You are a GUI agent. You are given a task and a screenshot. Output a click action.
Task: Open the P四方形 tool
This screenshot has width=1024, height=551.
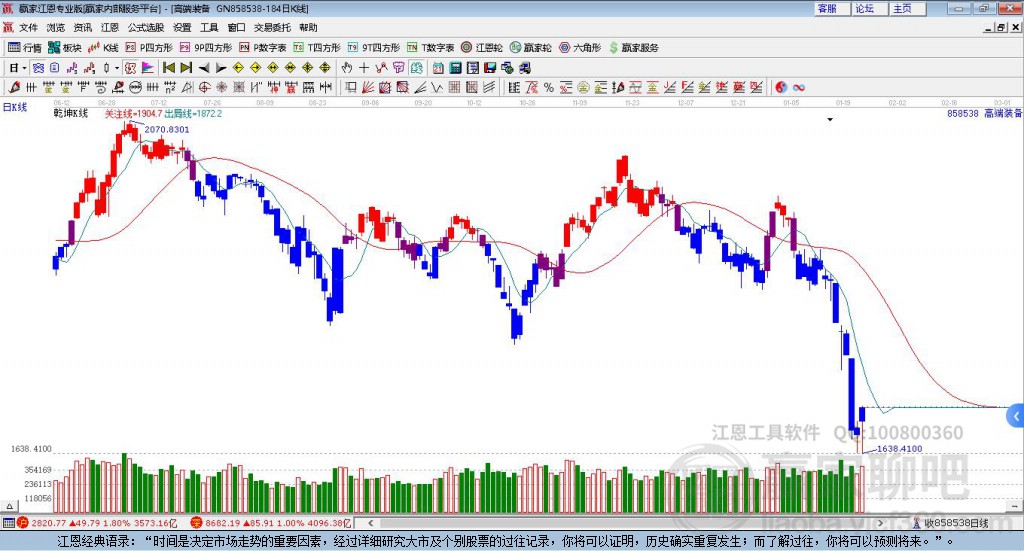click(149, 48)
